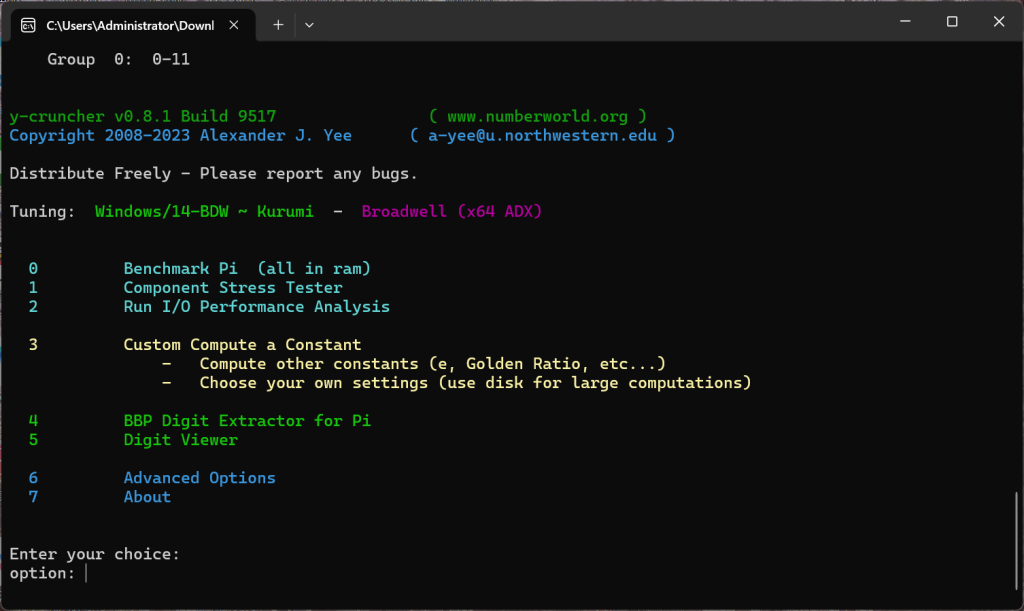Click the www.numberworld.org address

(537, 116)
